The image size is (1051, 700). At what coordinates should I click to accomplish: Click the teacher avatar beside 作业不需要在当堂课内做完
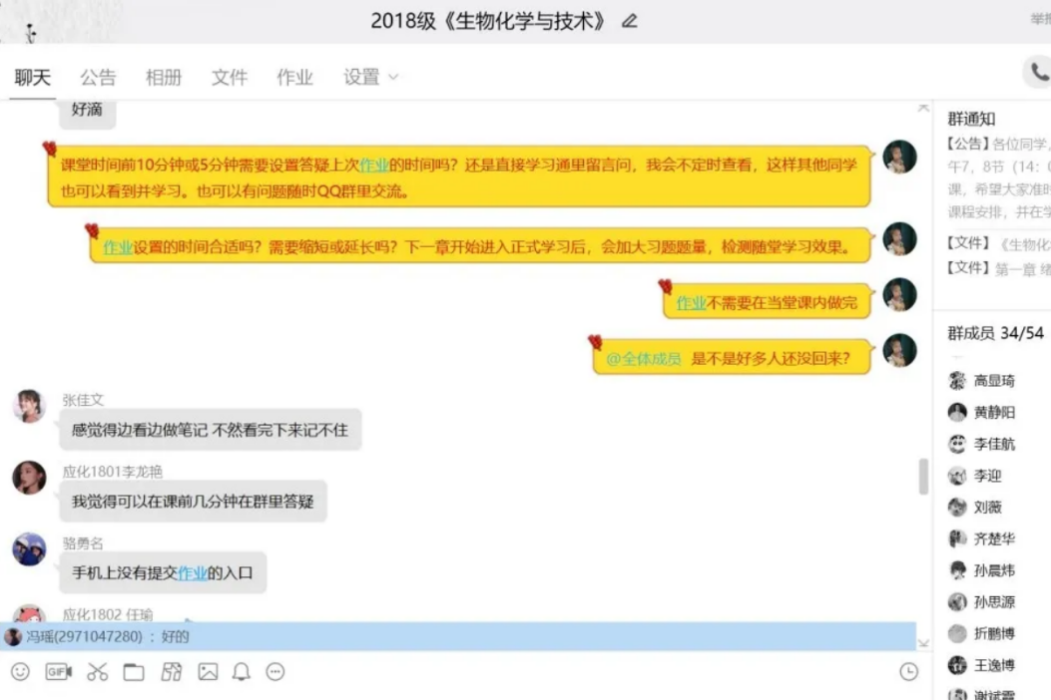click(900, 295)
